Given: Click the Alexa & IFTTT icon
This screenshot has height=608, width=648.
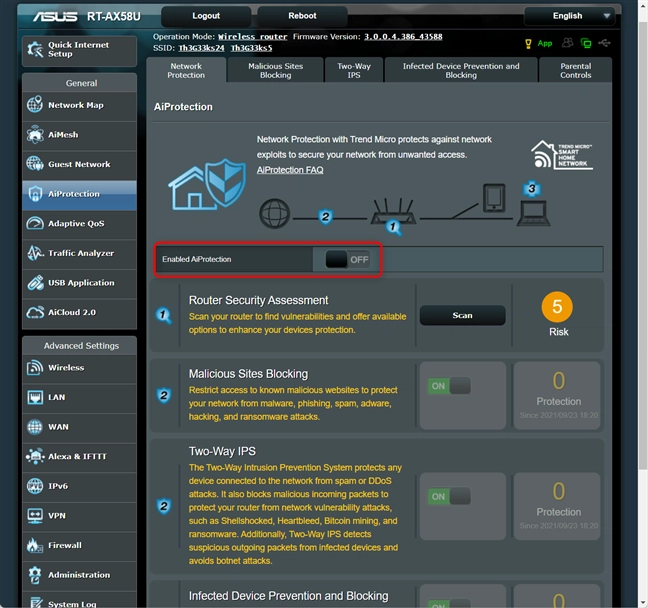Looking at the screenshot, I should (x=35, y=456).
